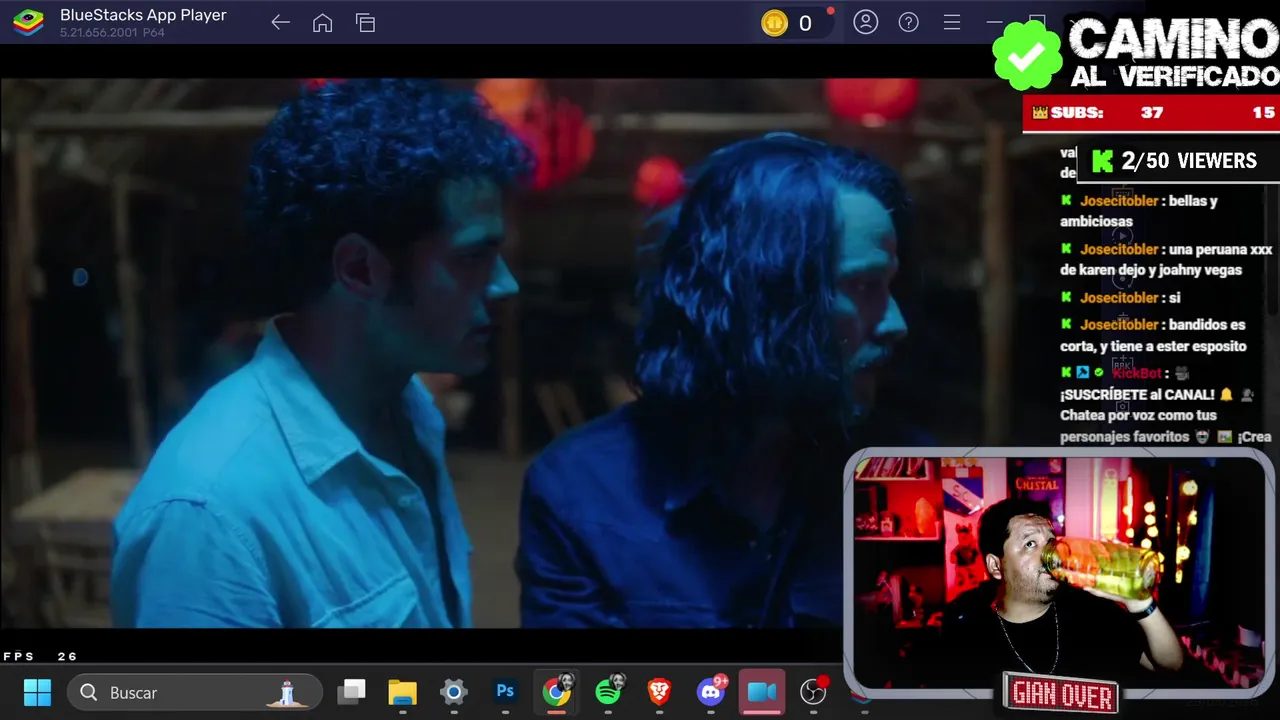1280x720 pixels.
Task: Go back with the BlueStacks back arrow
Action: [280, 22]
